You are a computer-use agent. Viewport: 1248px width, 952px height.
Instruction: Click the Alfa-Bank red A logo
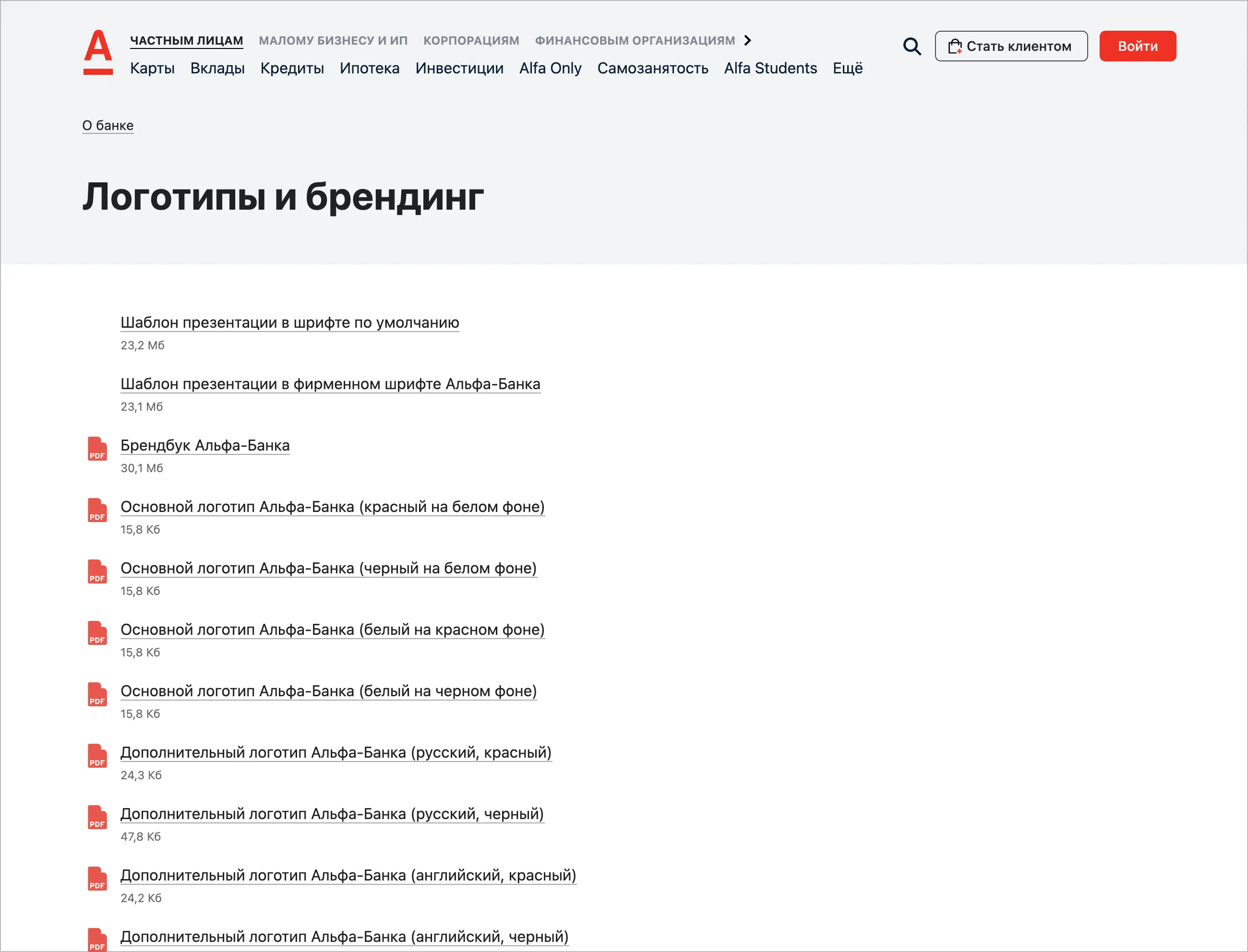pyautogui.click(x=98, y=52)
